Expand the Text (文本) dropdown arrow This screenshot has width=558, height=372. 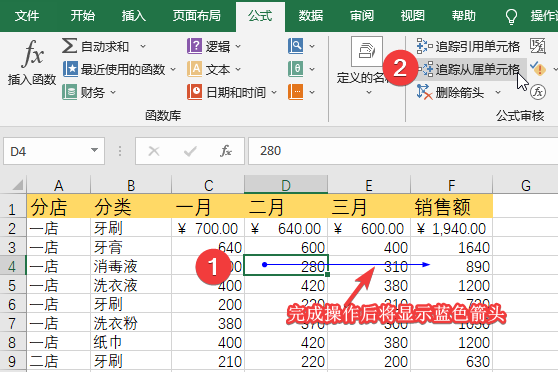(x=238, y=69)
